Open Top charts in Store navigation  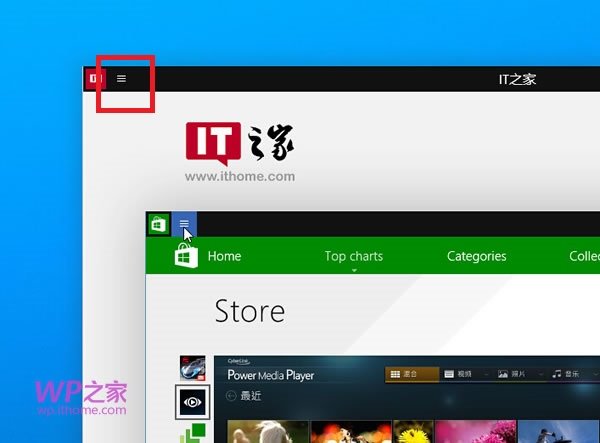[x=354, y=256]
